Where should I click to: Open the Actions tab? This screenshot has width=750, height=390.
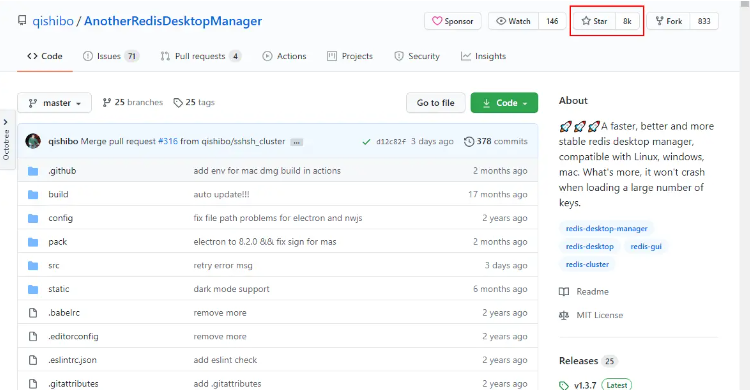tap(284, 56)
